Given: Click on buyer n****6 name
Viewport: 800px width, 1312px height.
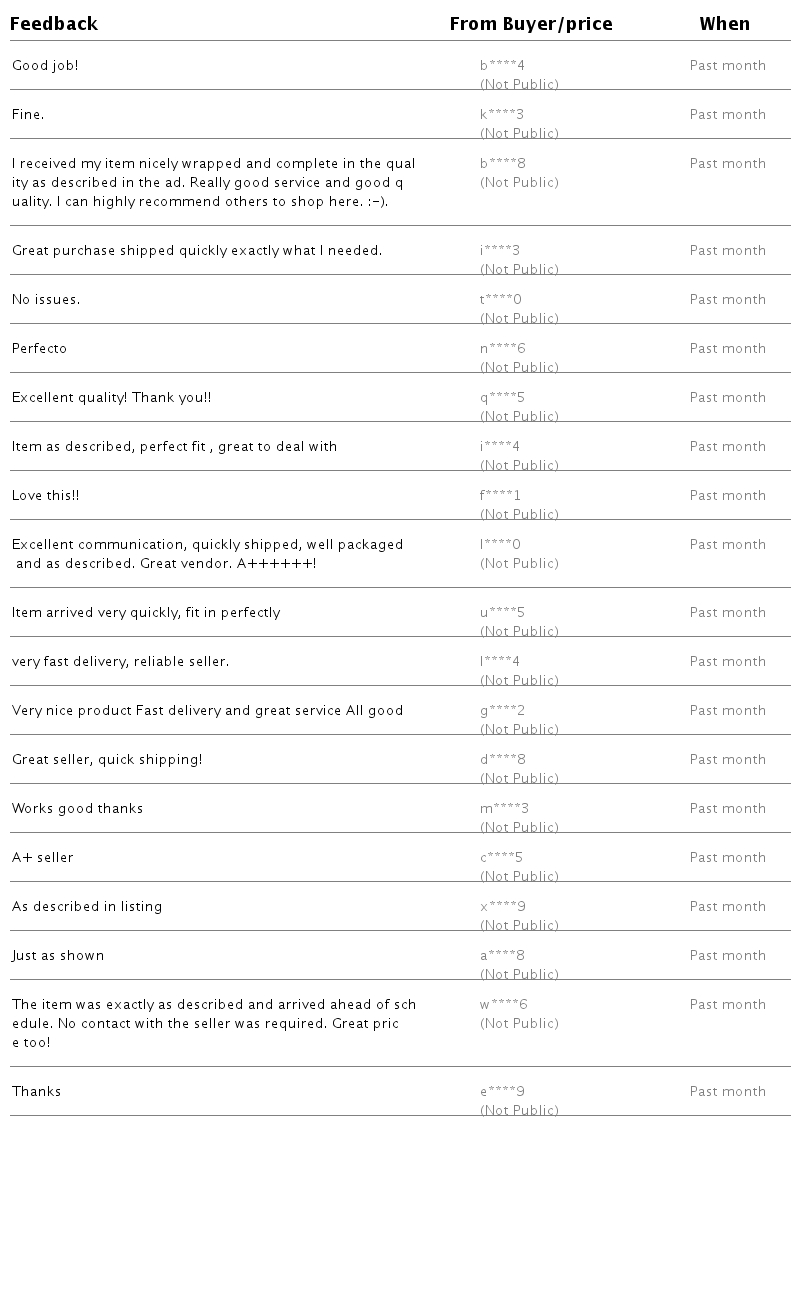Looking at the screenshot, I should [502, 349].
